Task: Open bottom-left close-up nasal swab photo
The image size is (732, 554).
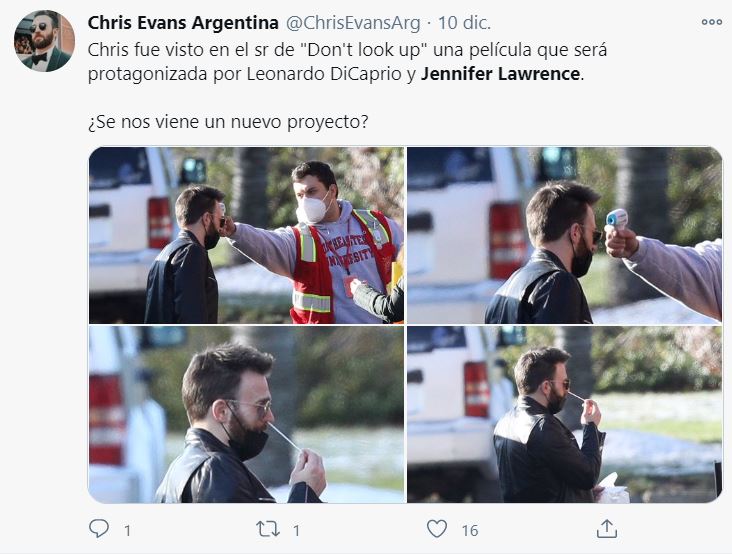Action: (x=246, y=414)
